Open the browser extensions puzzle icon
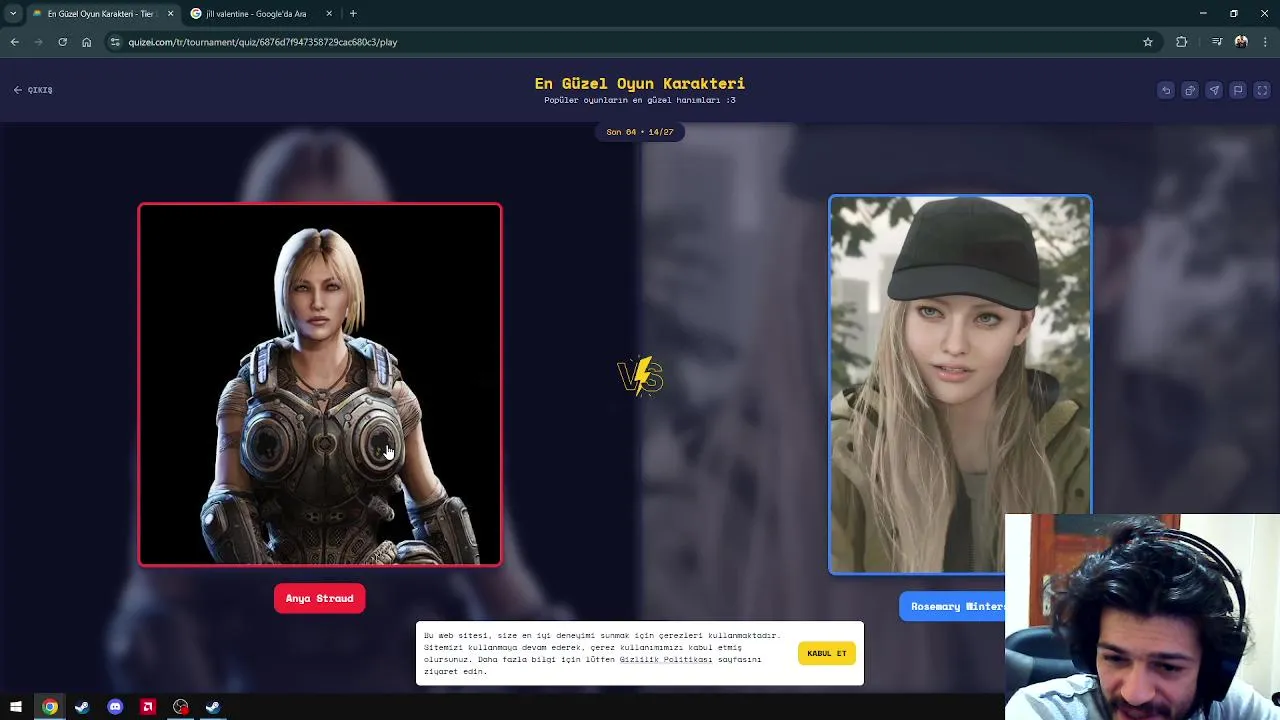The height and width of the screenshot is (720, 1280). point(1182,42)
